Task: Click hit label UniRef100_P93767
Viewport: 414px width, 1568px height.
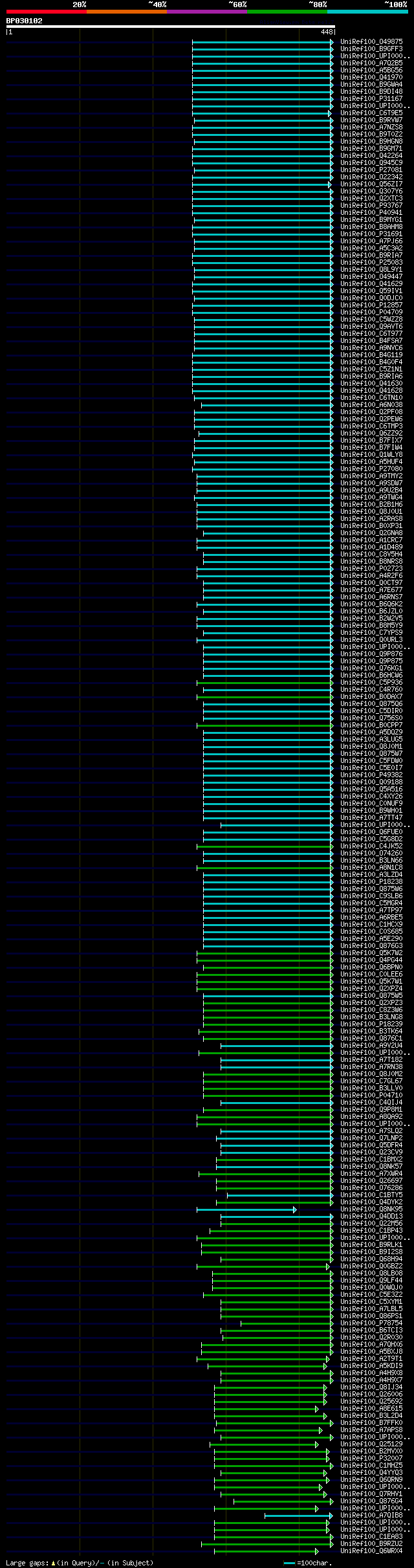Action: point(371,205)
